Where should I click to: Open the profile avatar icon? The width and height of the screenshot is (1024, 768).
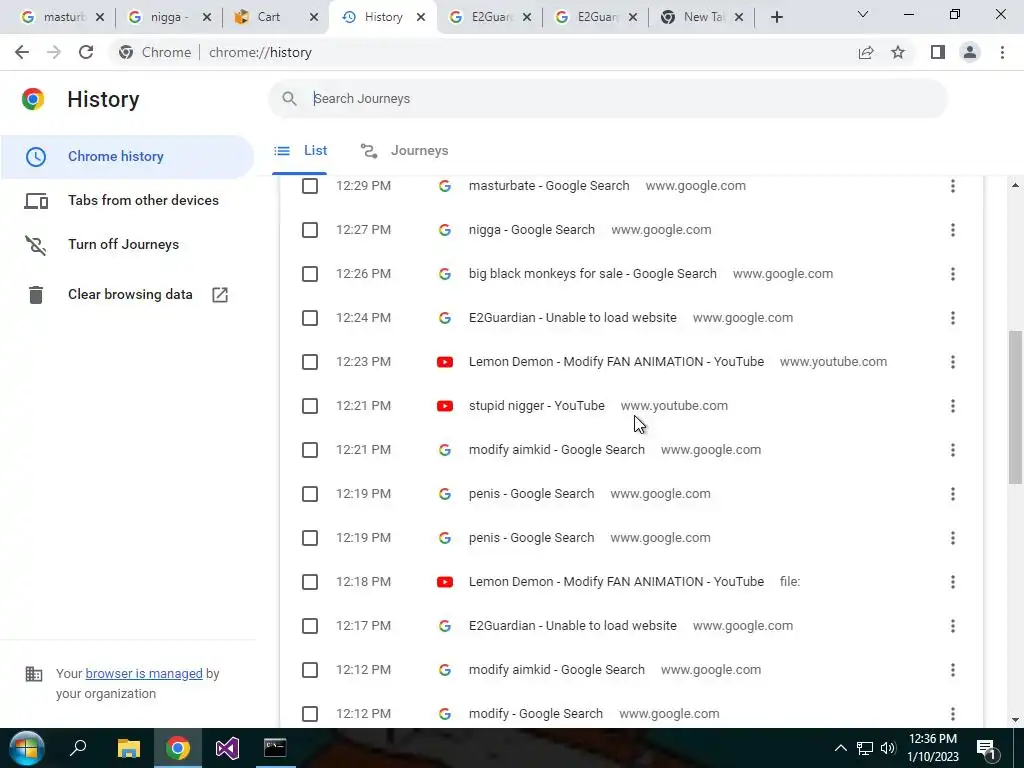970,52
